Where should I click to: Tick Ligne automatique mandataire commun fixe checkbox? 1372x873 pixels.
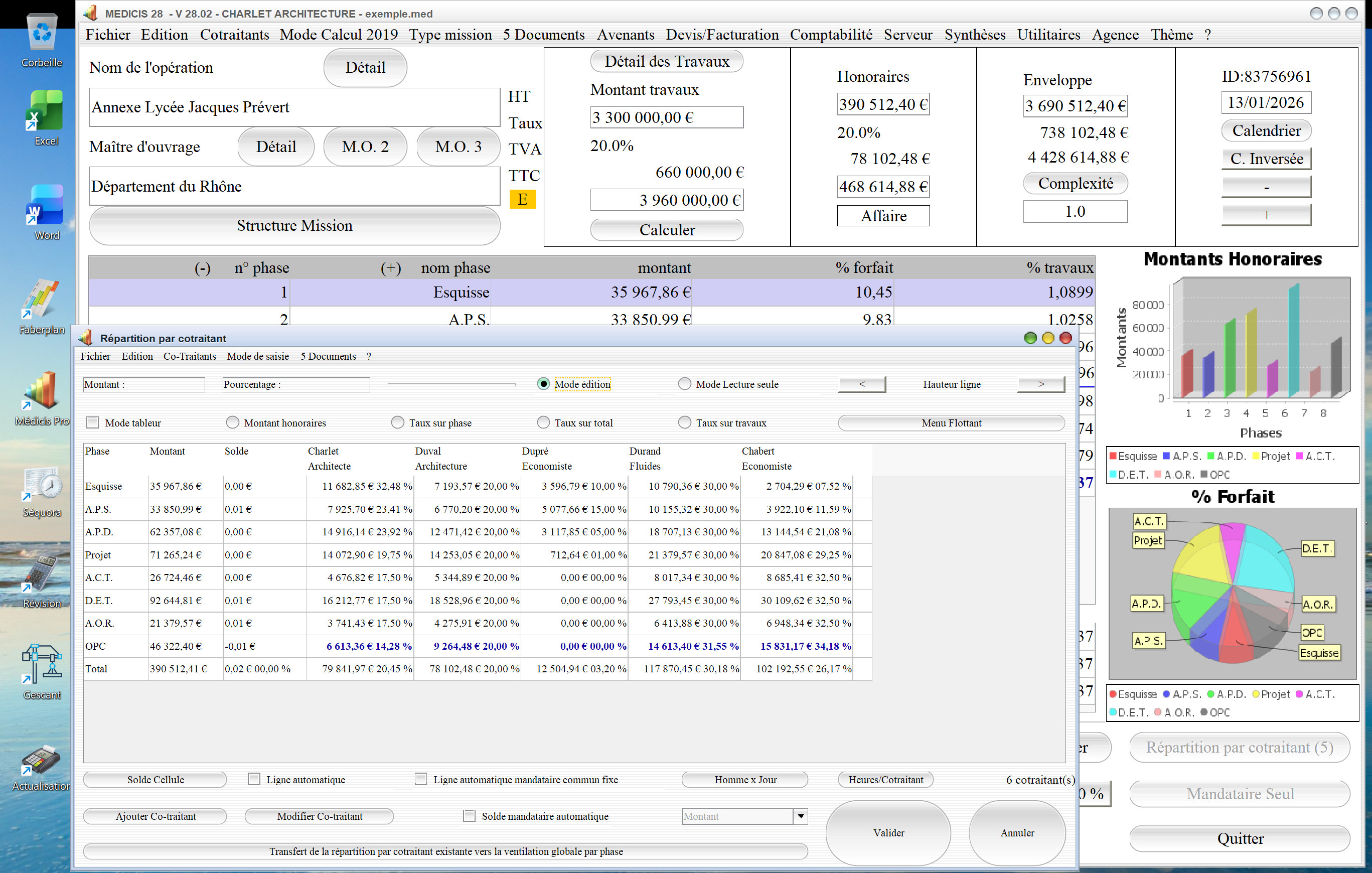[420, 780]
